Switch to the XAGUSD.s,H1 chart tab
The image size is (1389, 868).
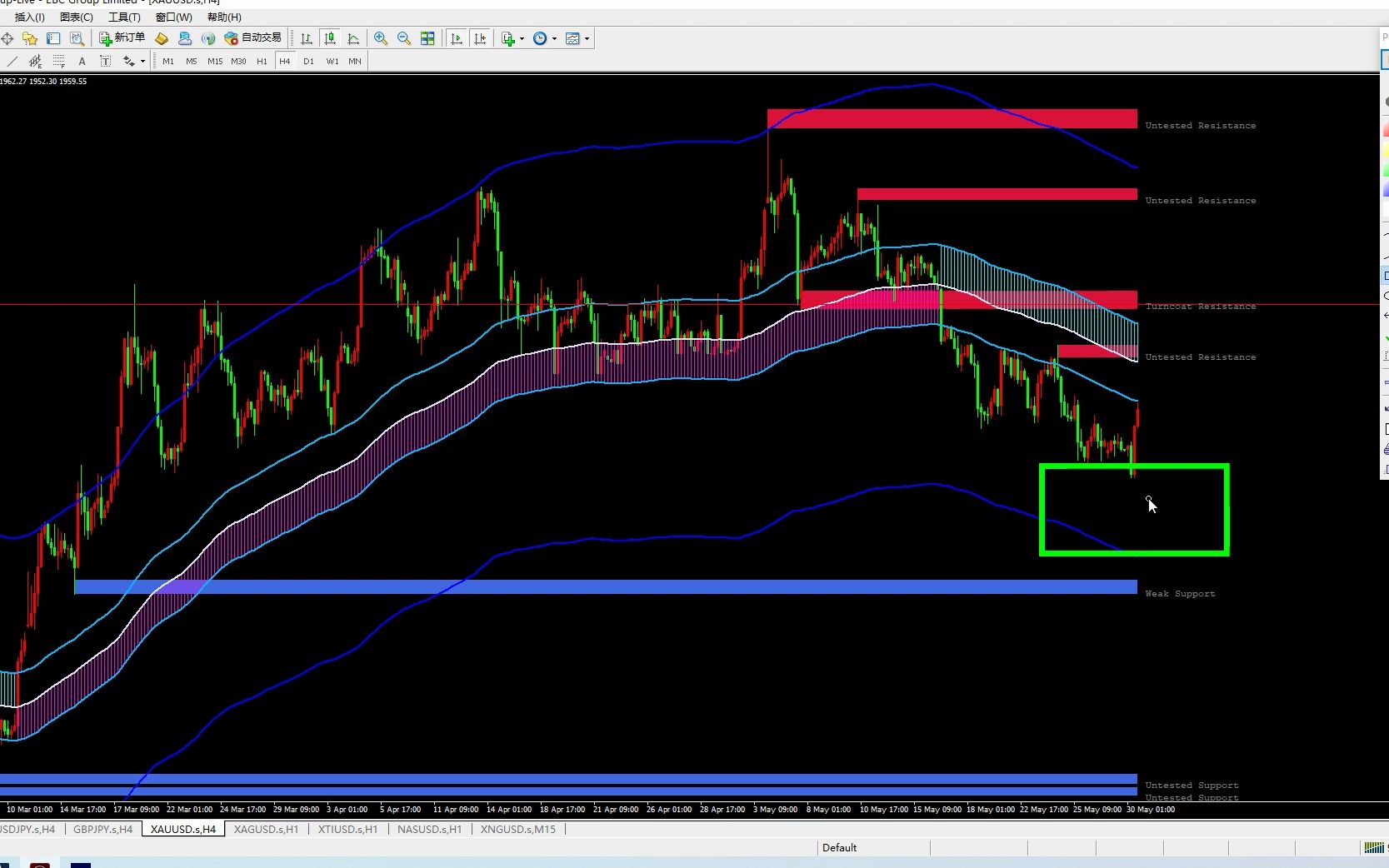coord(266,829)
